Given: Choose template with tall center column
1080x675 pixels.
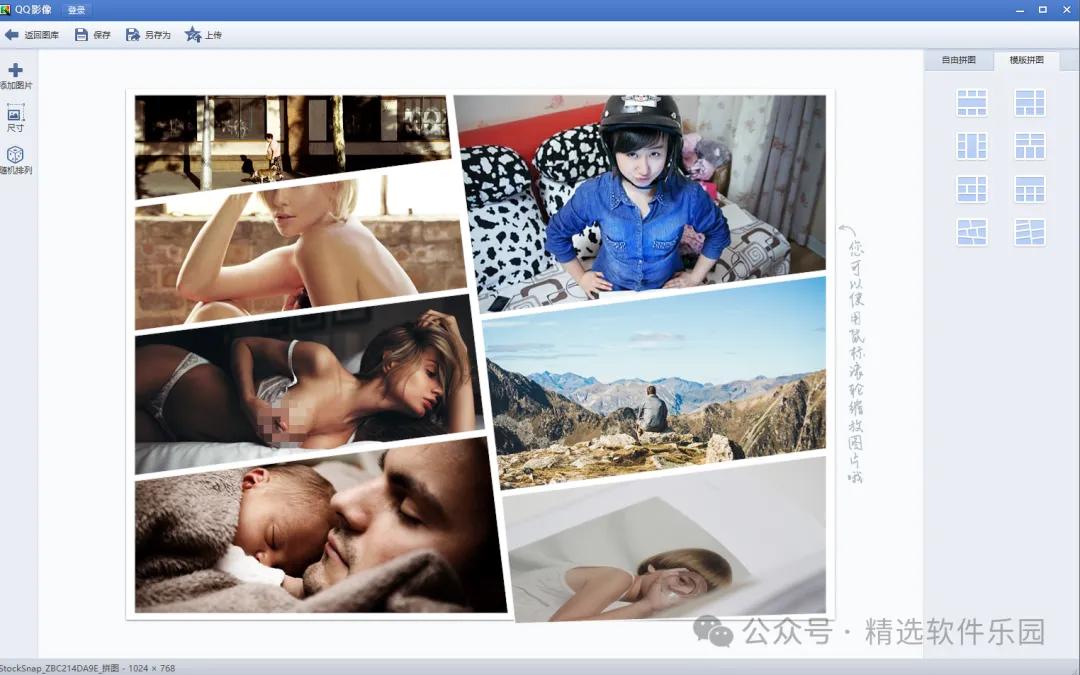Looking at the screenshot, I should 972,146.
